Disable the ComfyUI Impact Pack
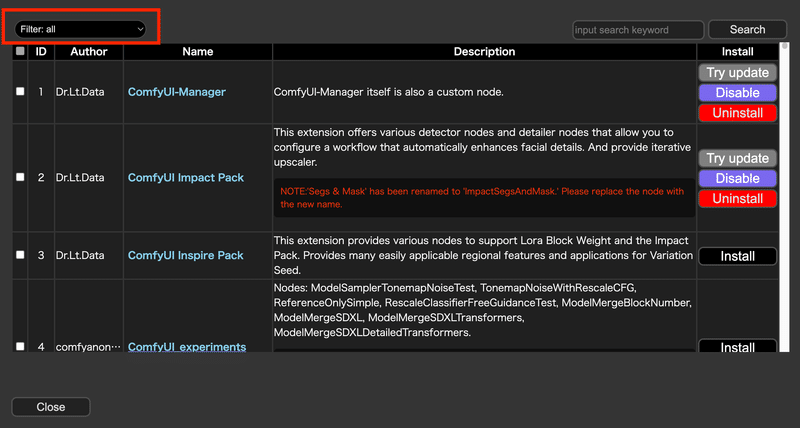This screenshot has height=428, width=800. pyautogui.click(x=737, y=178)
